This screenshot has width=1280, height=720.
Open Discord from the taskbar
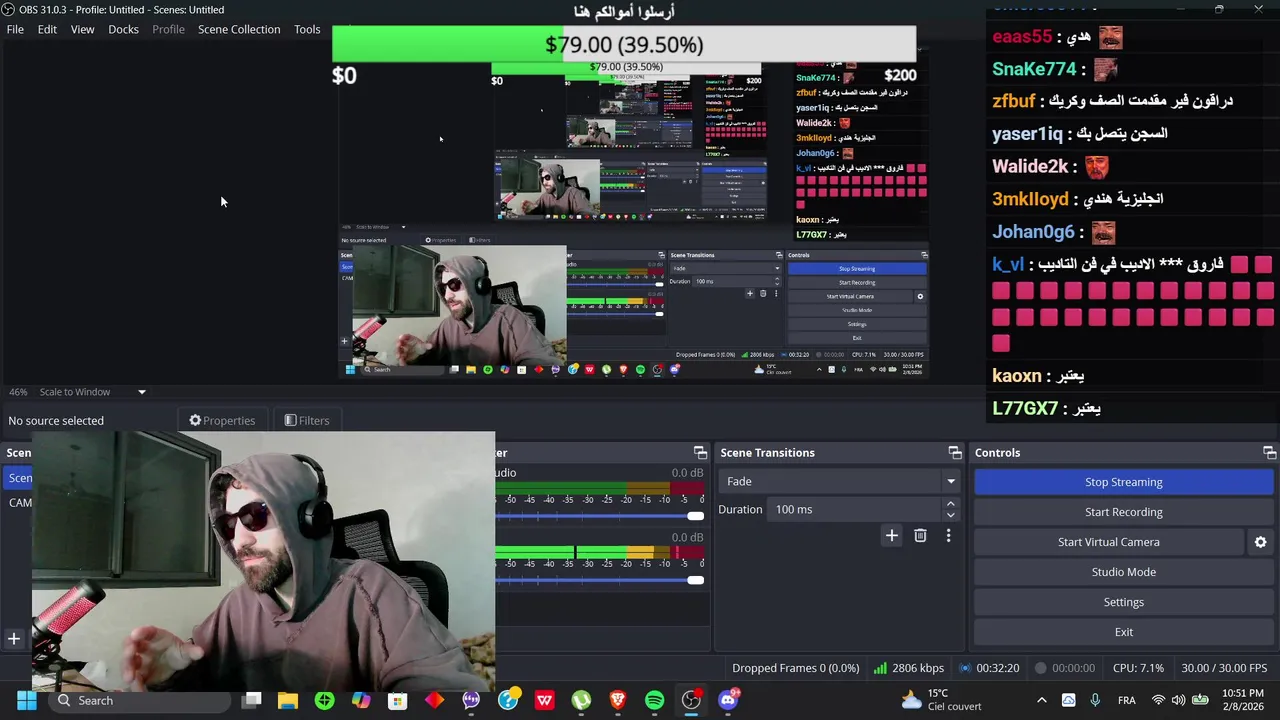[728, 701]
